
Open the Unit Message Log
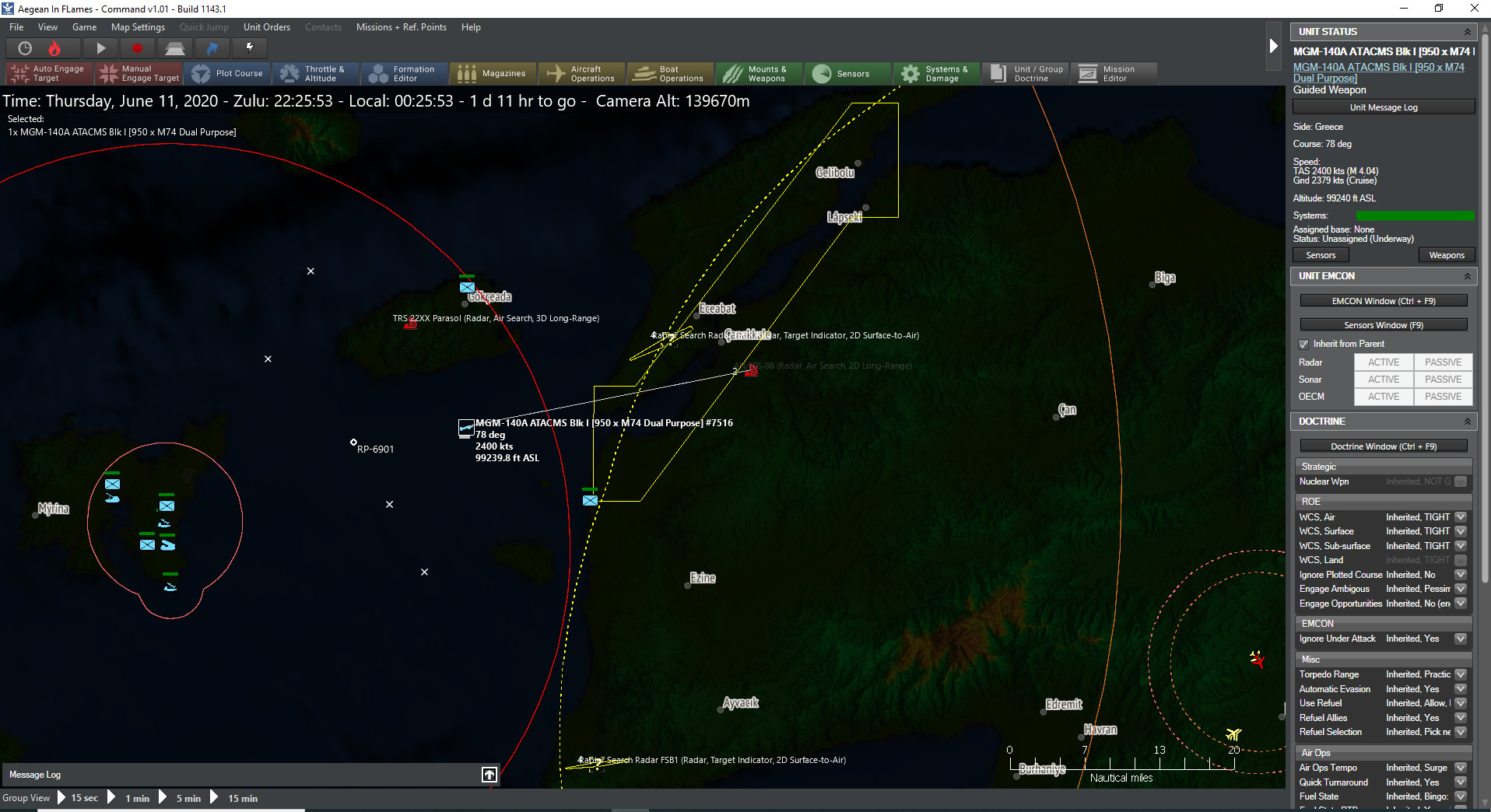[1383, 107]
